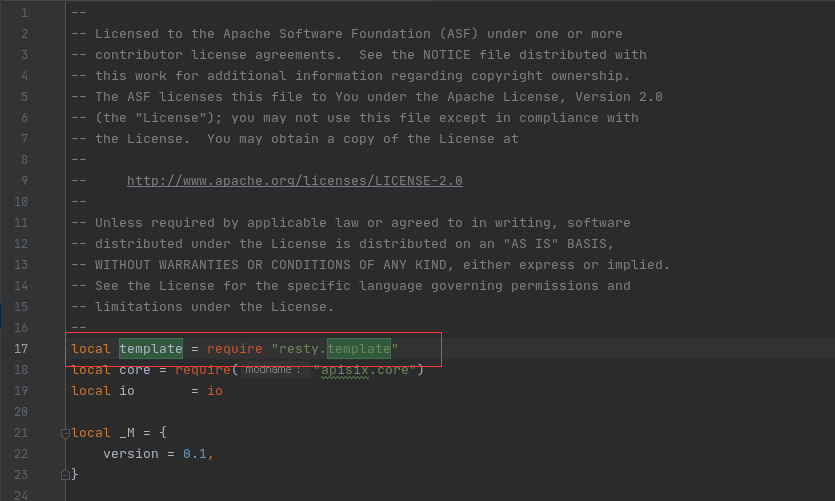Click line number 9 in the gutter

24,180
